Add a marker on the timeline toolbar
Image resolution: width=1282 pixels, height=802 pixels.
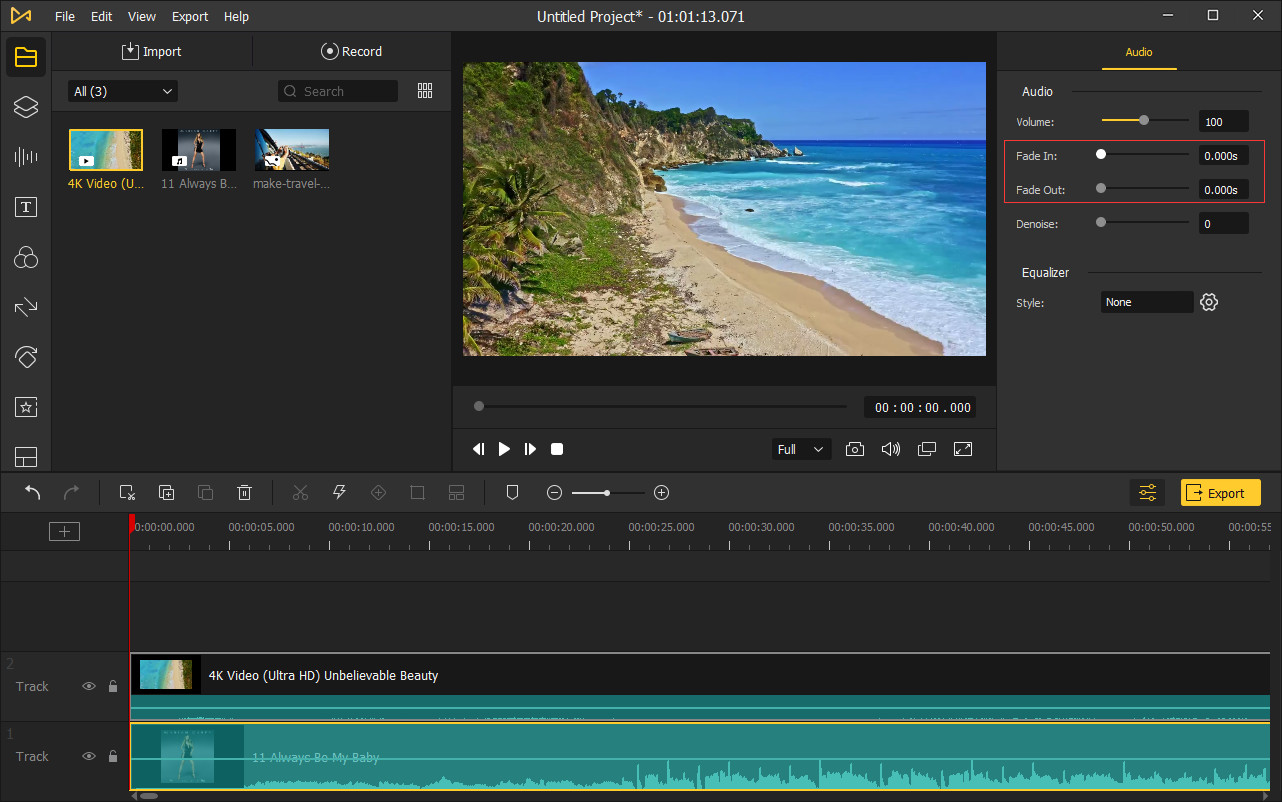pyautogui.click(x=512, y=492)
